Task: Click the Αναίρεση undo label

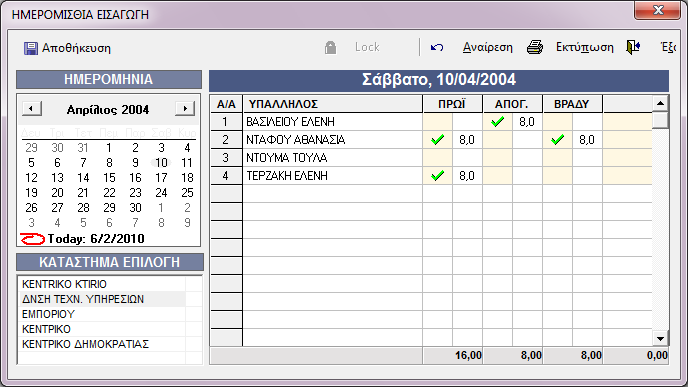Action: click(x=487, y=47)
